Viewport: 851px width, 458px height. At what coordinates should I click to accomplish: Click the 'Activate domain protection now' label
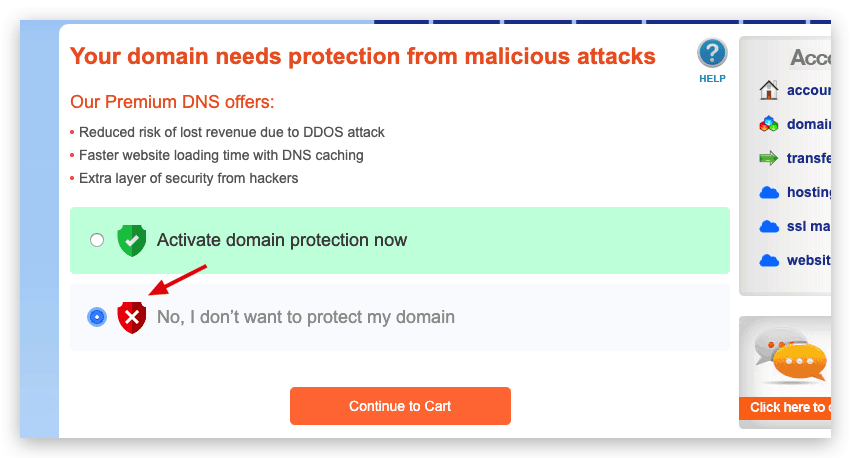pyautogui.click(x=282, y=240)
